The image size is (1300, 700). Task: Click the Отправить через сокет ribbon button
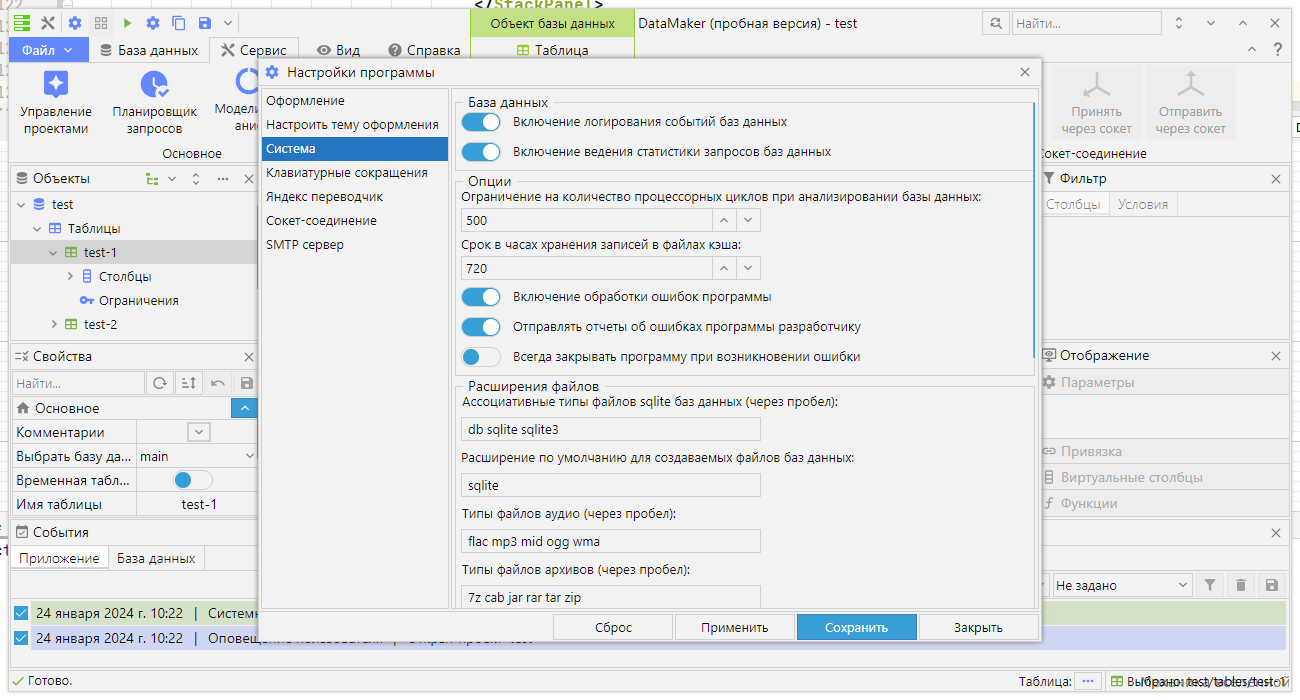coord(1190,103)
